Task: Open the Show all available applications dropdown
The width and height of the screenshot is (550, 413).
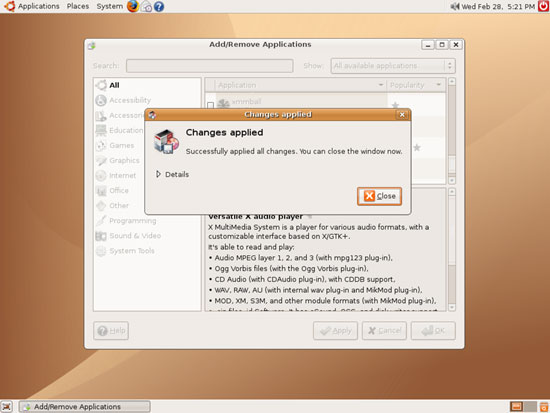Action: tap(393, 66)
